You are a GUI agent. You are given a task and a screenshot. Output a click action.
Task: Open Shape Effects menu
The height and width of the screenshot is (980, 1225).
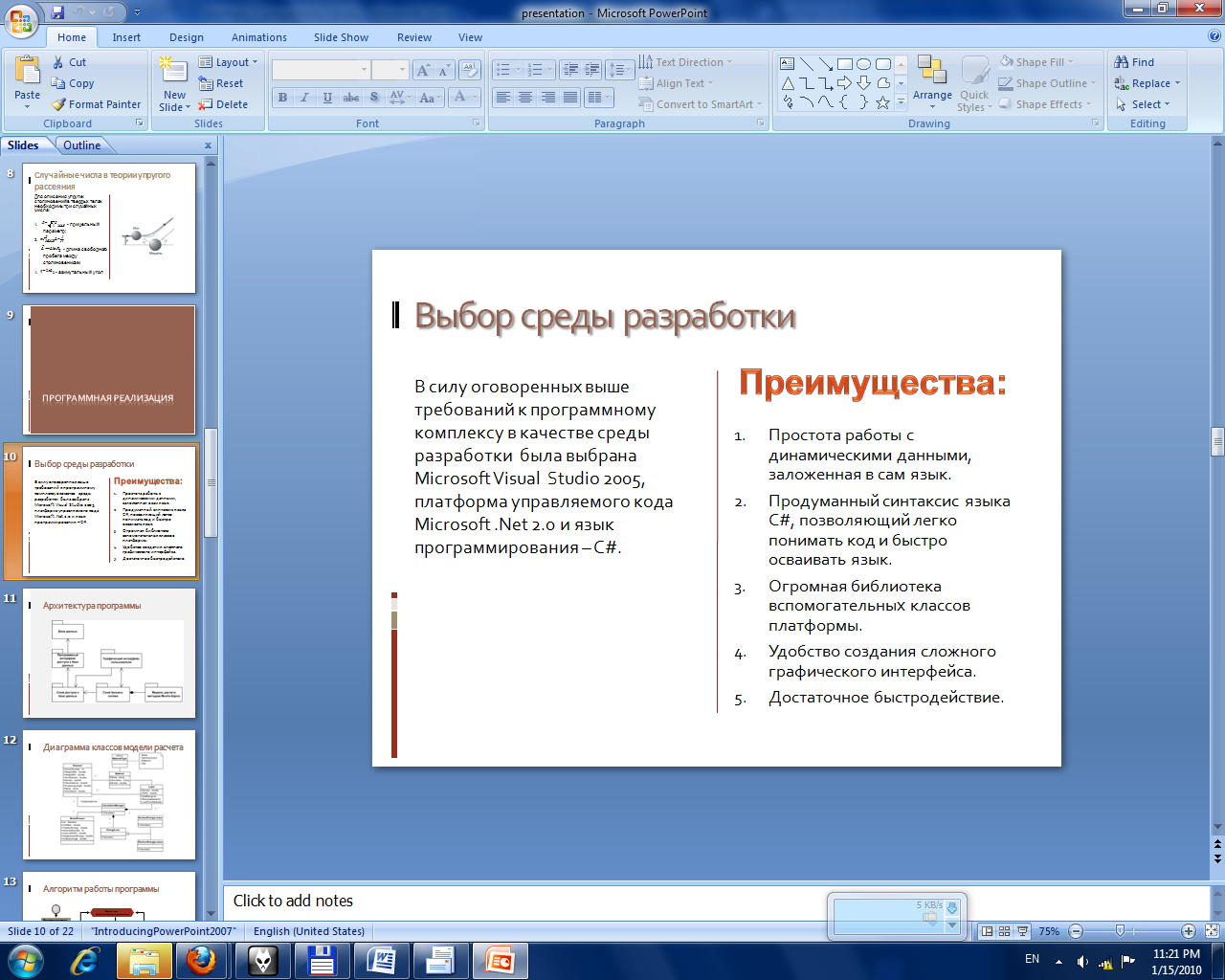pyautogui.click(x=1045, y=104)
